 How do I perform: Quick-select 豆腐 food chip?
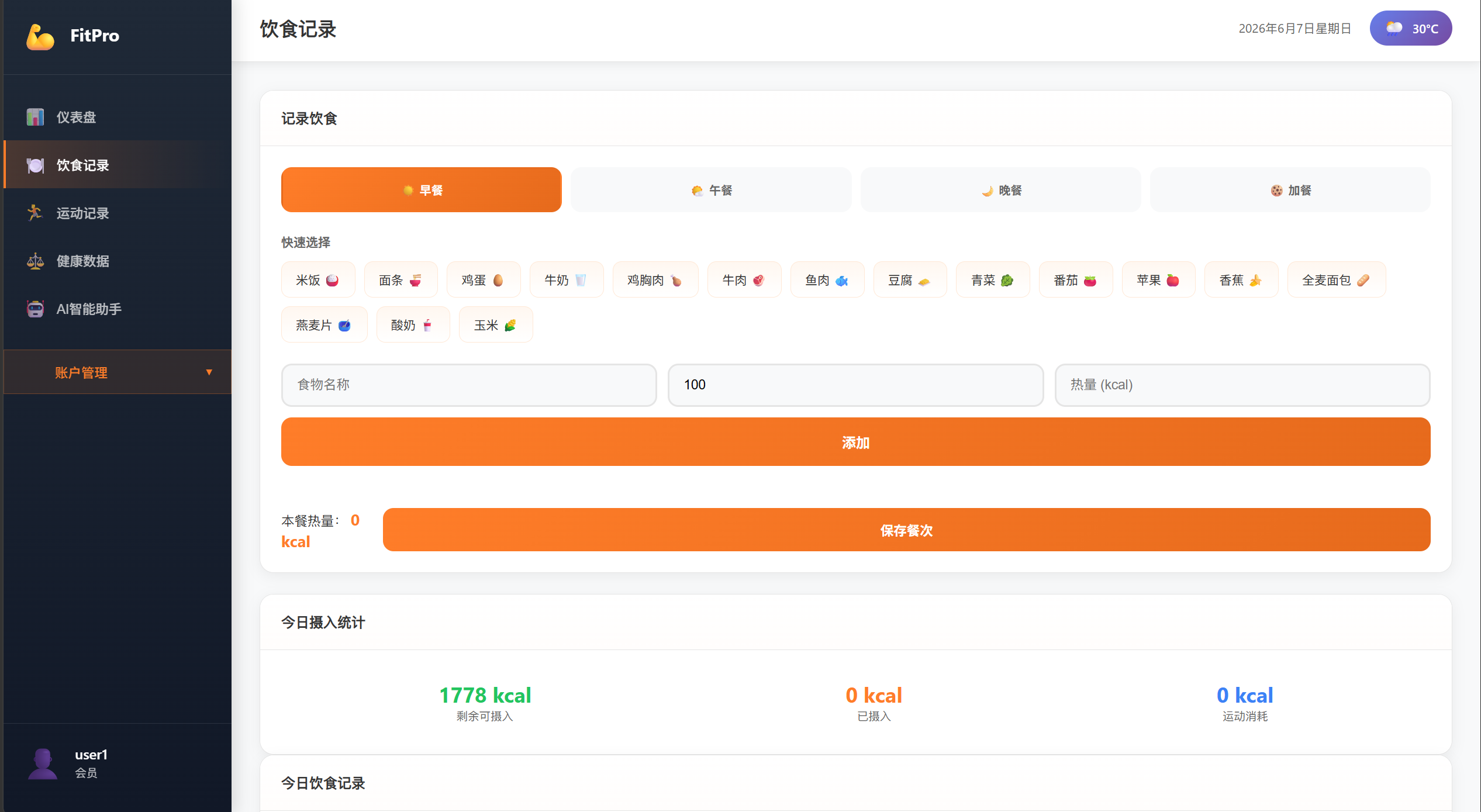coord(910,280)
